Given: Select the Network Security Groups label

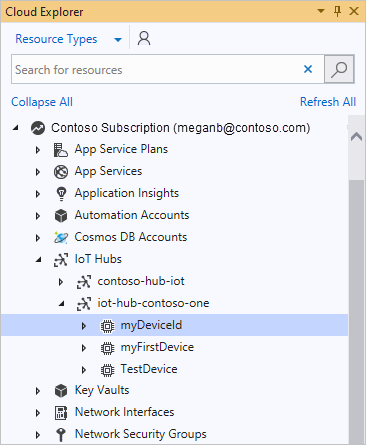Looking at the screenshot, I should 140,434.
